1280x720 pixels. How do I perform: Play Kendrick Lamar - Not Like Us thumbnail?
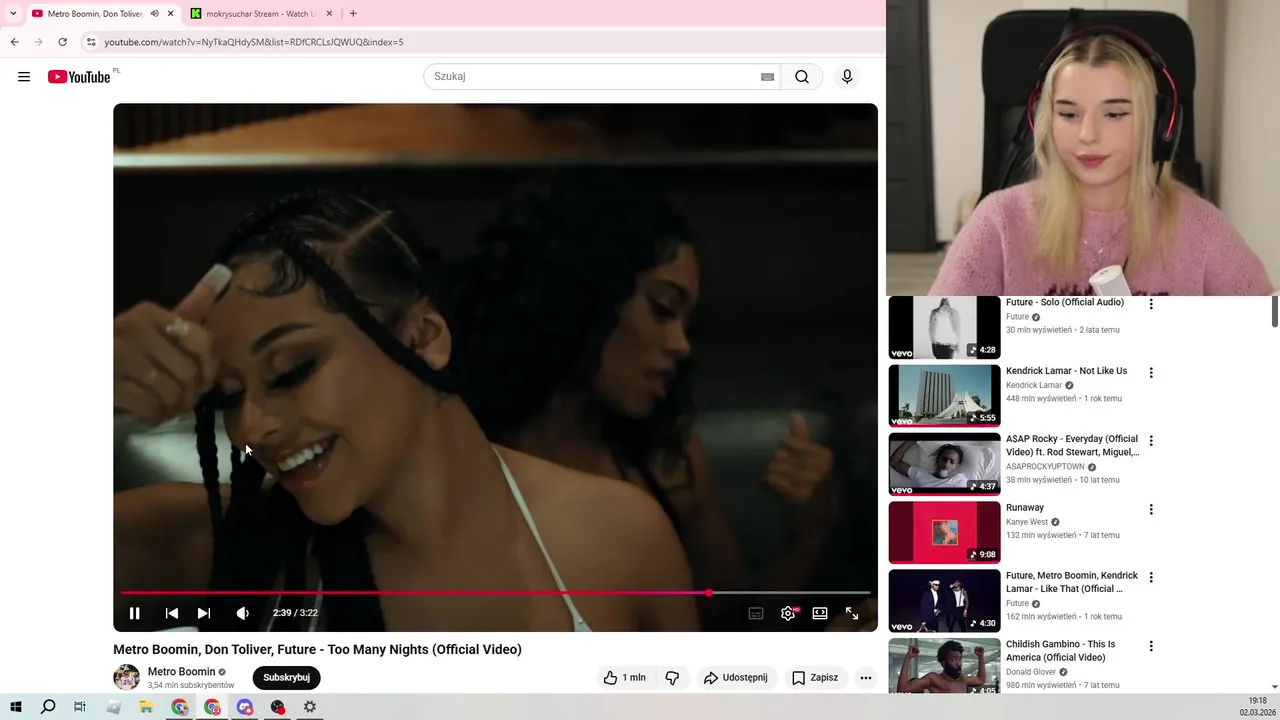[x=944, y=396]
